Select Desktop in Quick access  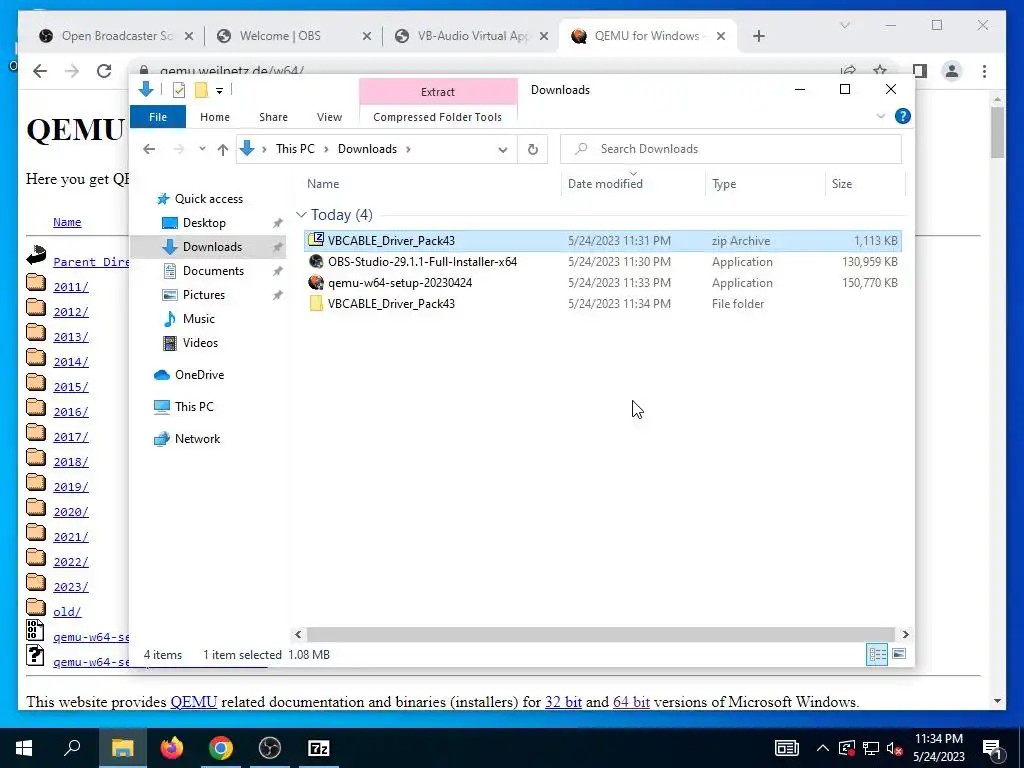[204, 223]
